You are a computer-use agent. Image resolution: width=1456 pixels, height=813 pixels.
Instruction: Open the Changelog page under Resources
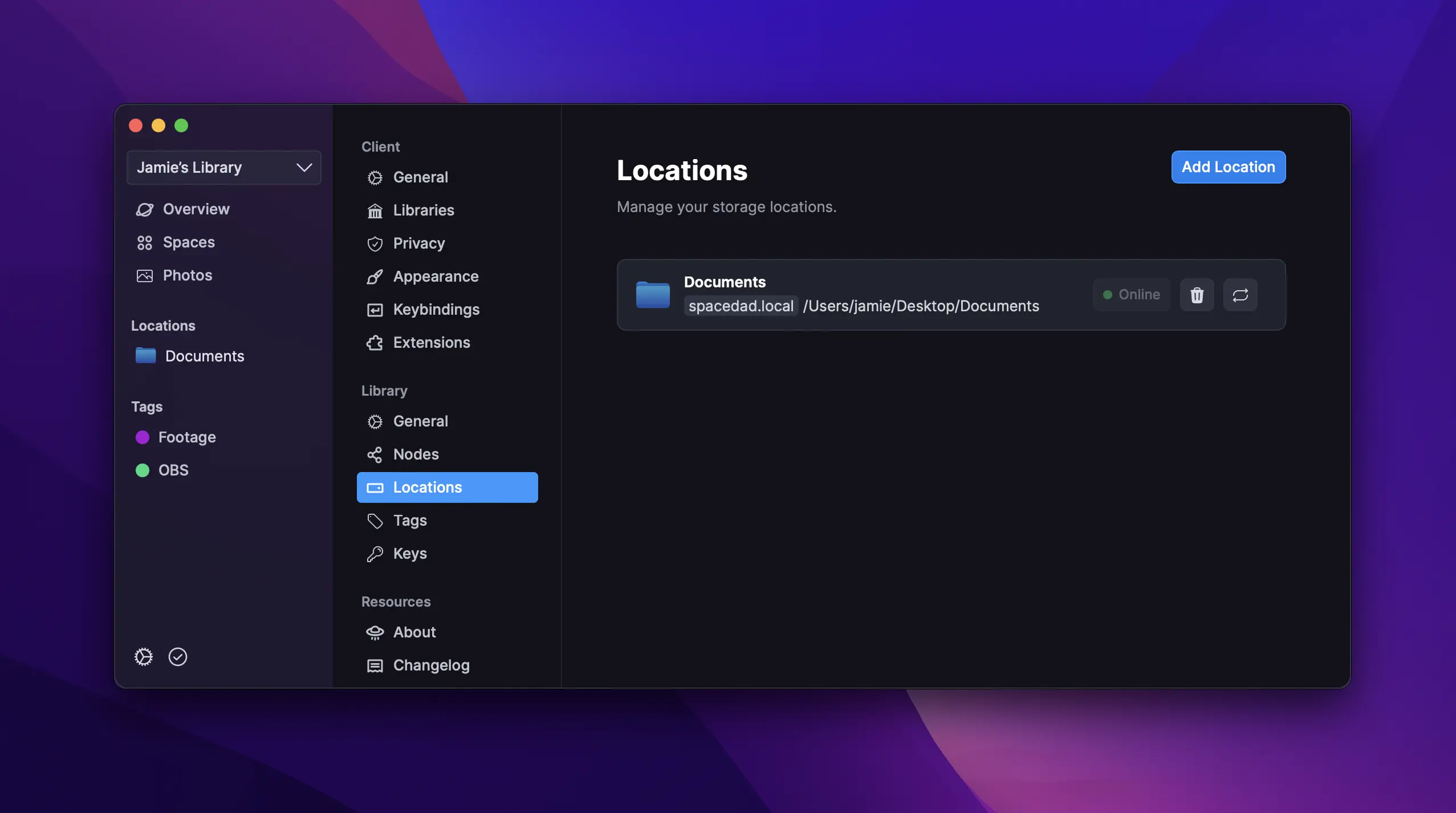pos(431,665)
